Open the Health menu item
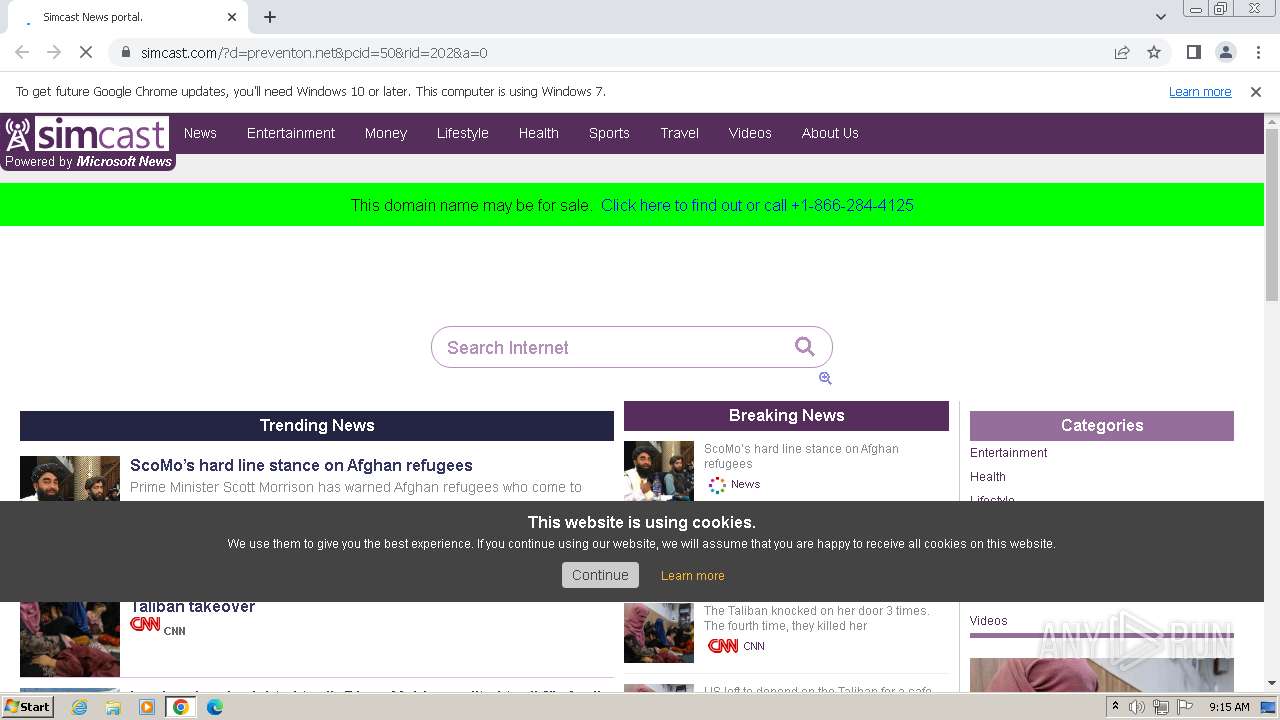This screenshot has width=1280, height=720. point(539,133)
